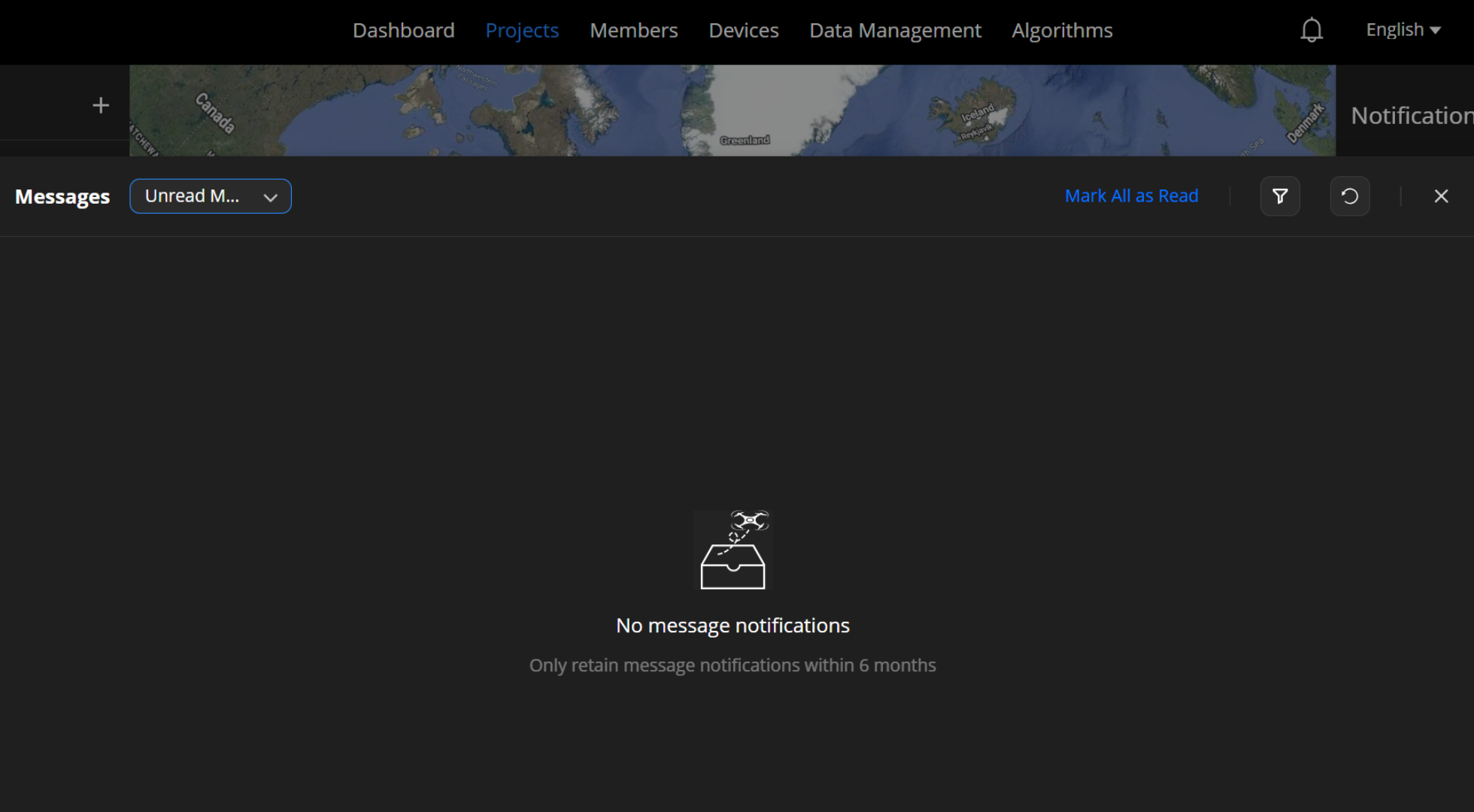Click the filter messages funnel icon
Screen dimensions: 1474x812
pyautogui.click(x=1280, y=196)
